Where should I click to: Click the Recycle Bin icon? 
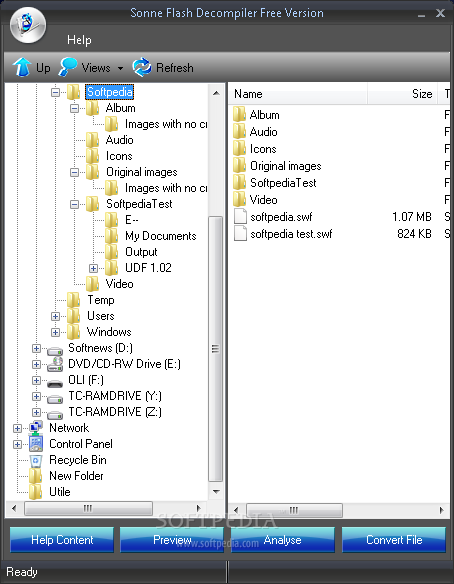(x=36, y=460)
